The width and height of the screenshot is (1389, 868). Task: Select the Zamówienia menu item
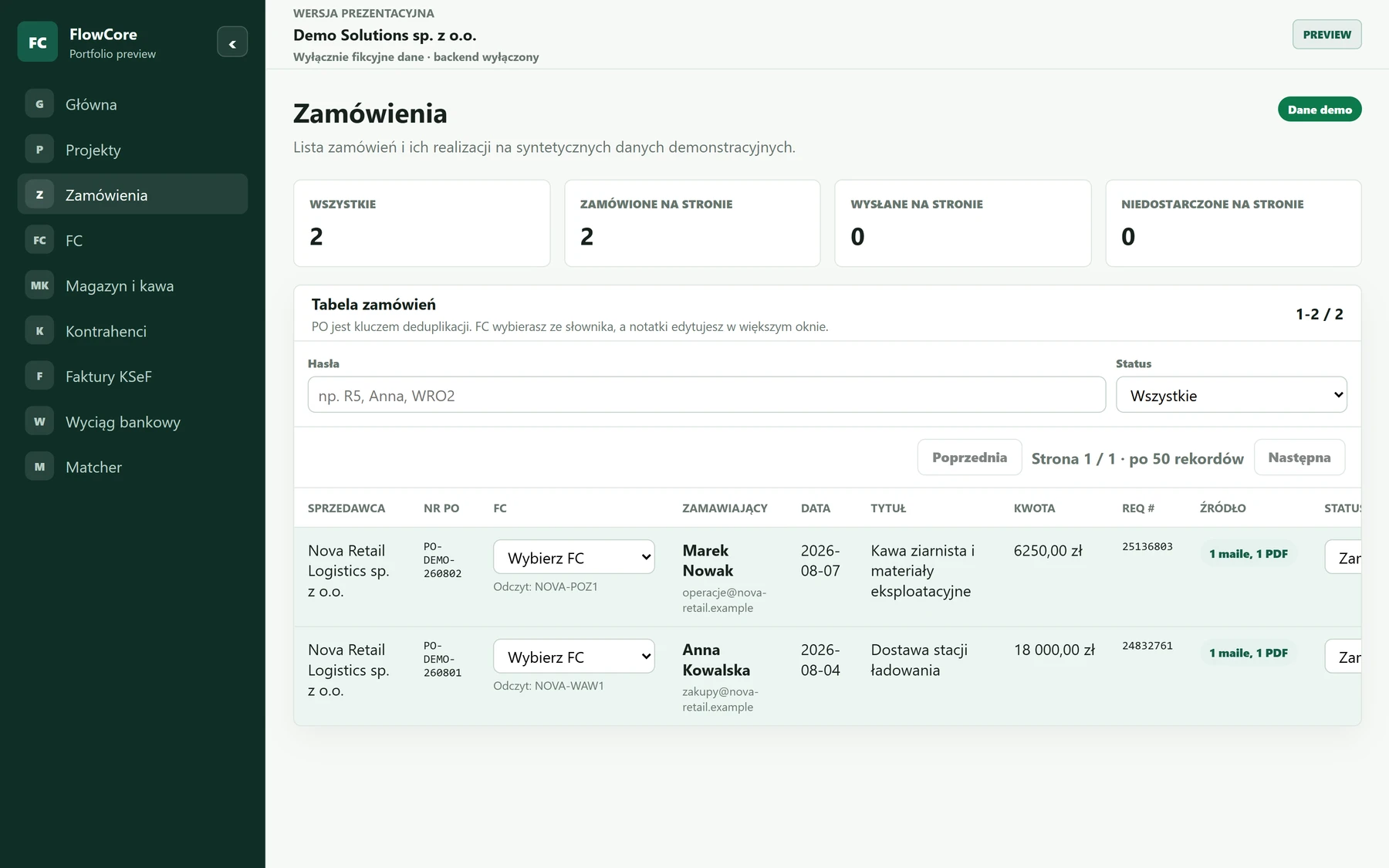(x=133, y=194)
